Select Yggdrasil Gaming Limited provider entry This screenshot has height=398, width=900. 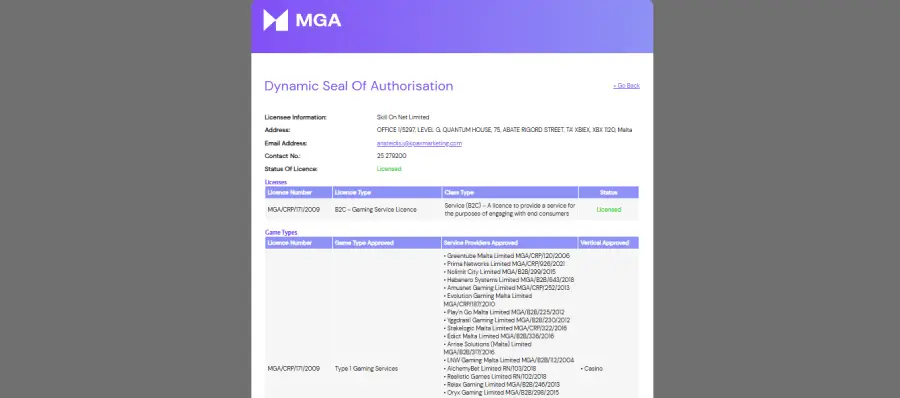[x=506, y=320]
